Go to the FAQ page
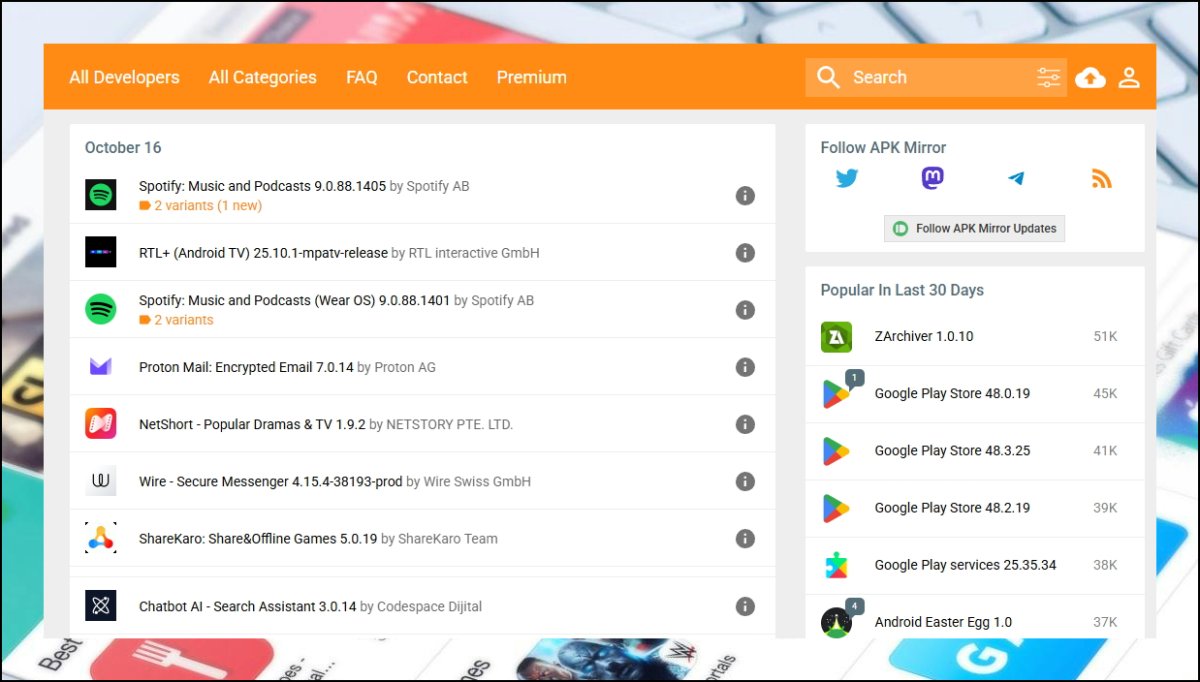1200x682 pixels. click(x=361, y=77)
